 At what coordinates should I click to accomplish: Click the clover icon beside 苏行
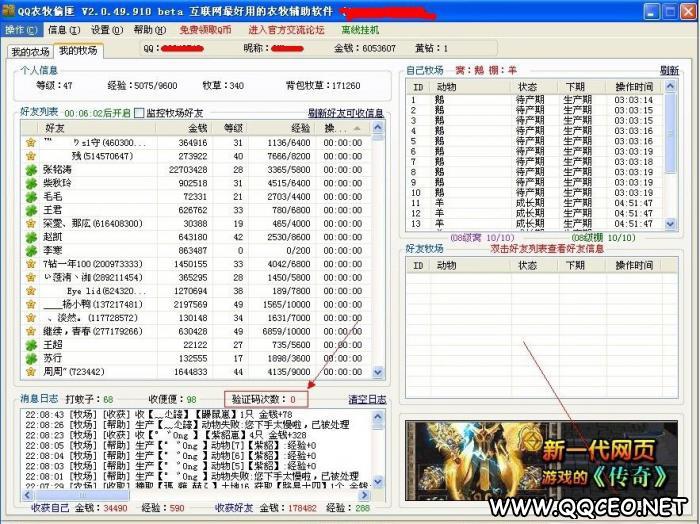tap(31, 358)
